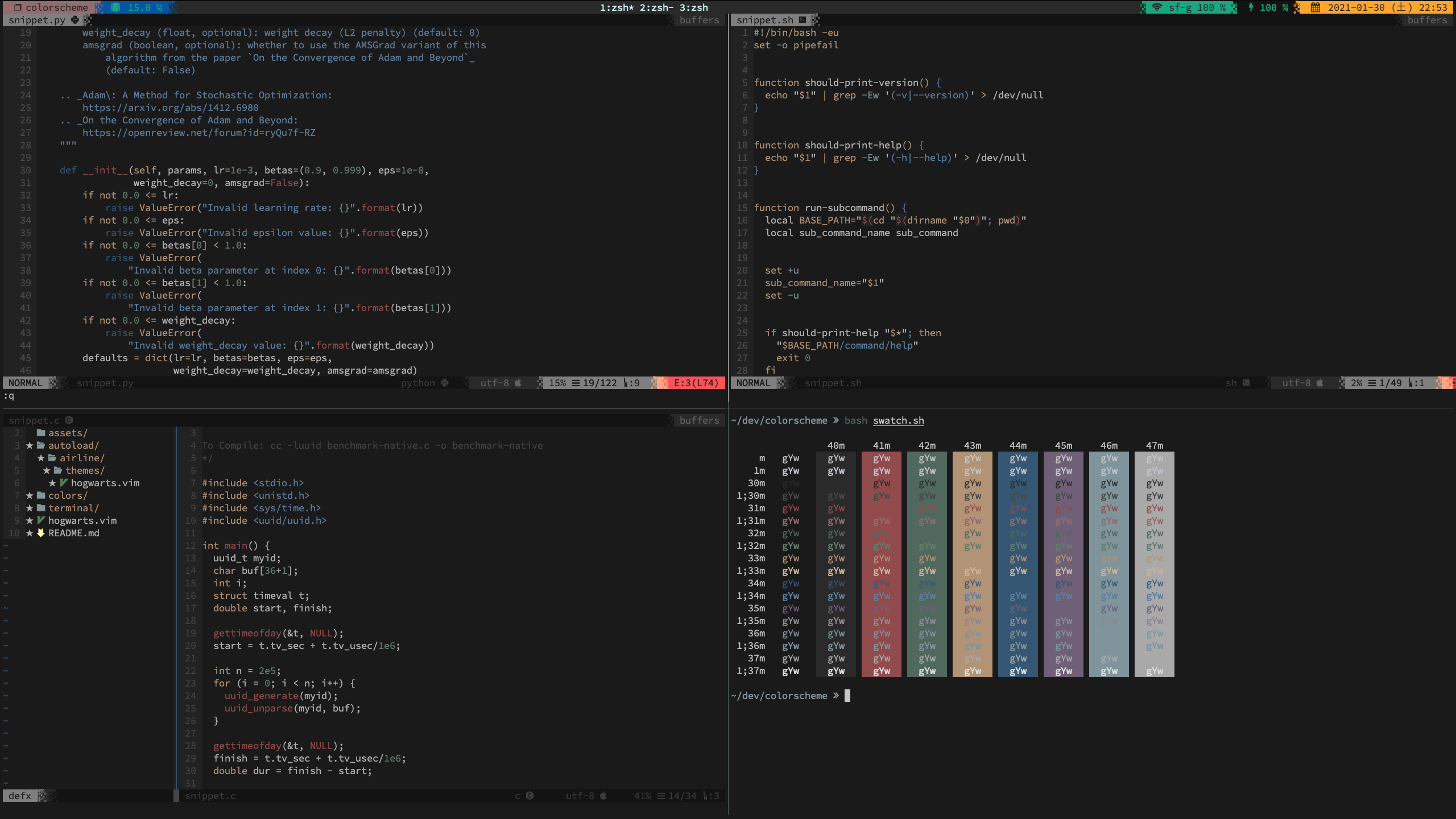
Task: Click the C language icon in snippet.c tab
Action: tap(69, 420)
